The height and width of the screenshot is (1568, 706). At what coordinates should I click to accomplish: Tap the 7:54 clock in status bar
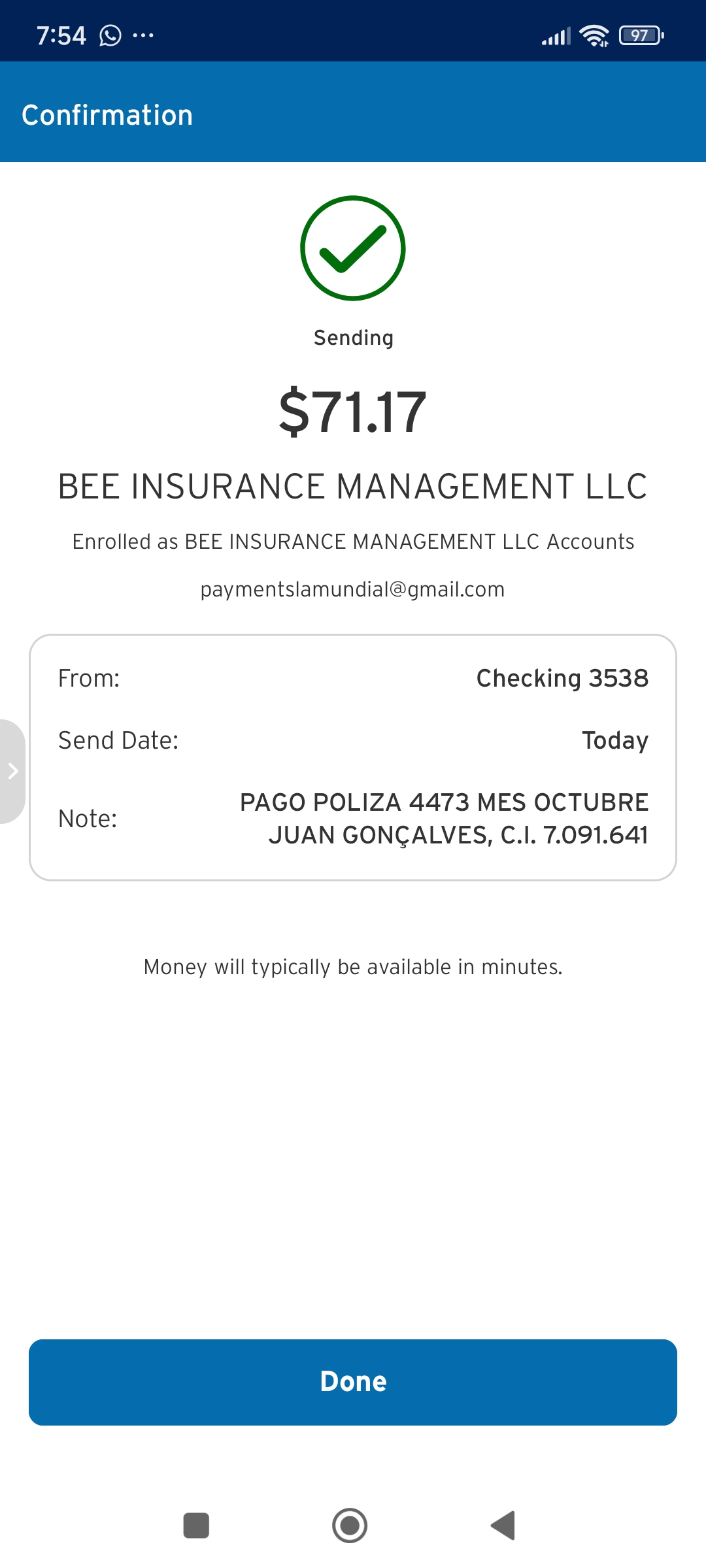click(x=61, y=35)
